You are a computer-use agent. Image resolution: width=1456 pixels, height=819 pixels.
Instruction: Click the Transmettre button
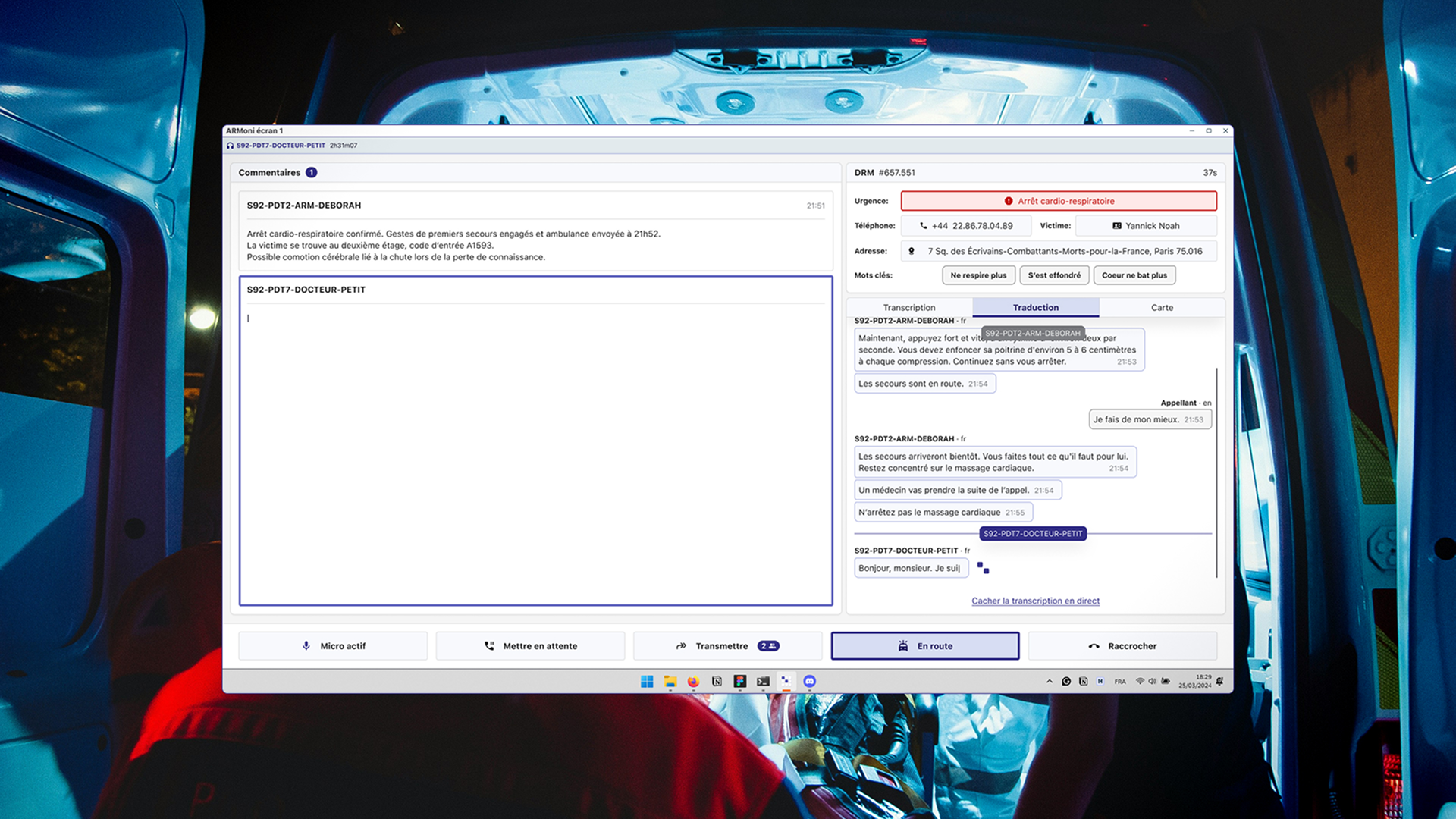coord(727,646)
